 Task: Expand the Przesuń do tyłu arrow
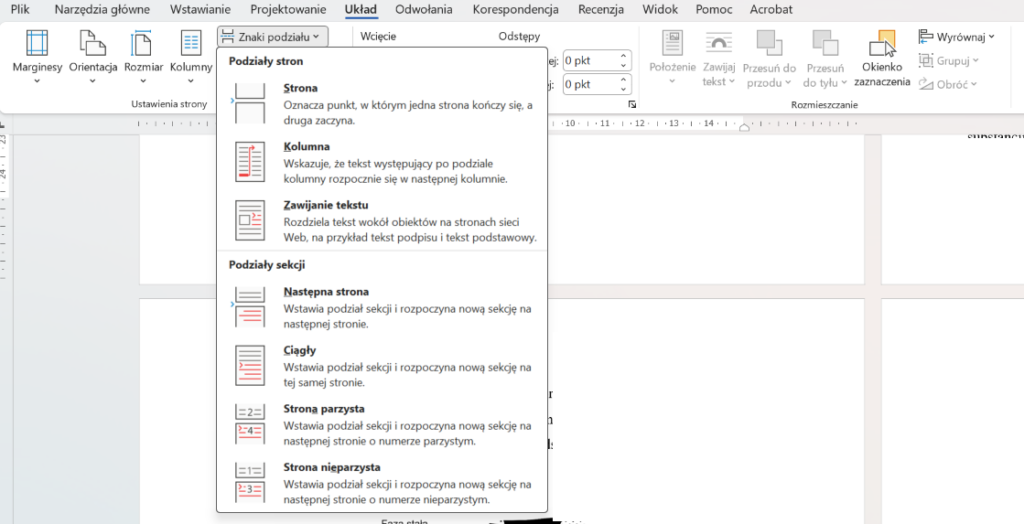844,82
